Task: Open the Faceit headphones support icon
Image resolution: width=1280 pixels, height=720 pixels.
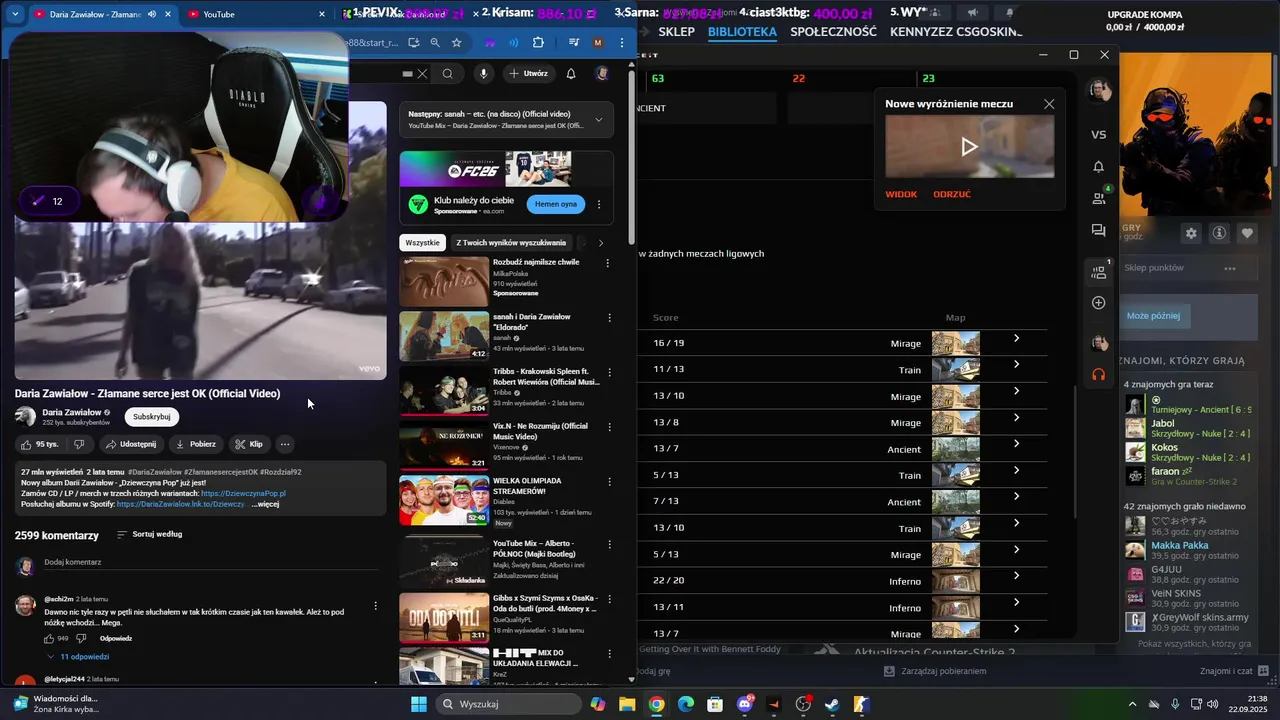Action: coord(1099,374)
